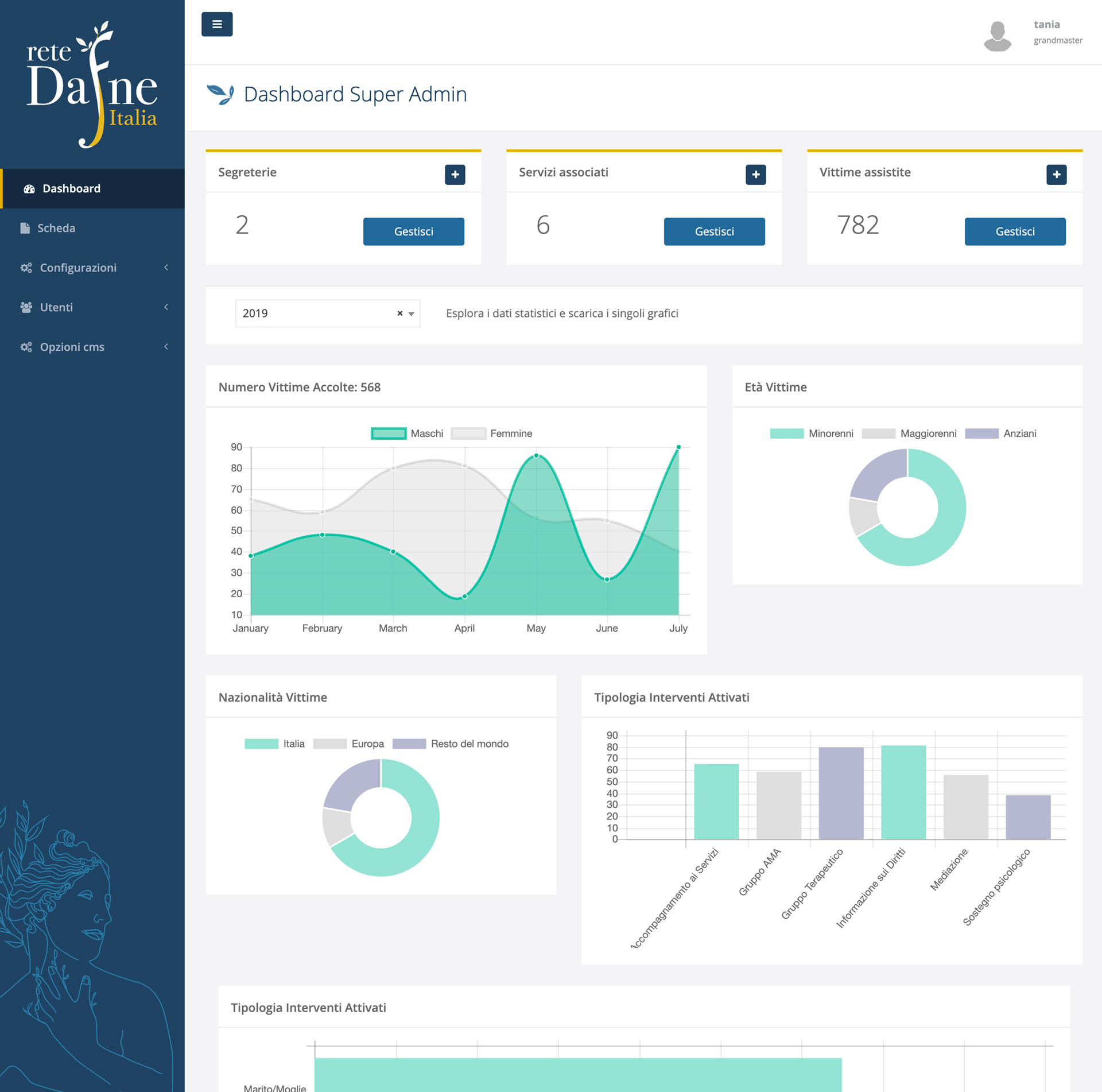The width and height of the screenshot is (1102, 1092).
Task: Click Gestisci in the Servizi associati card
Action: pos(715,231)
